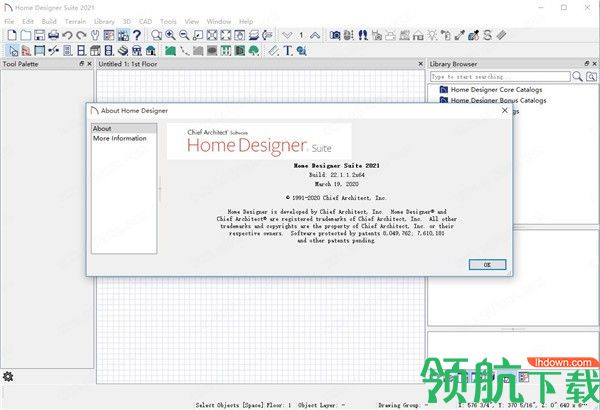600x410 pixels.
Task: Click the Undo arrow icon
Action: click(x=67, y=35)
